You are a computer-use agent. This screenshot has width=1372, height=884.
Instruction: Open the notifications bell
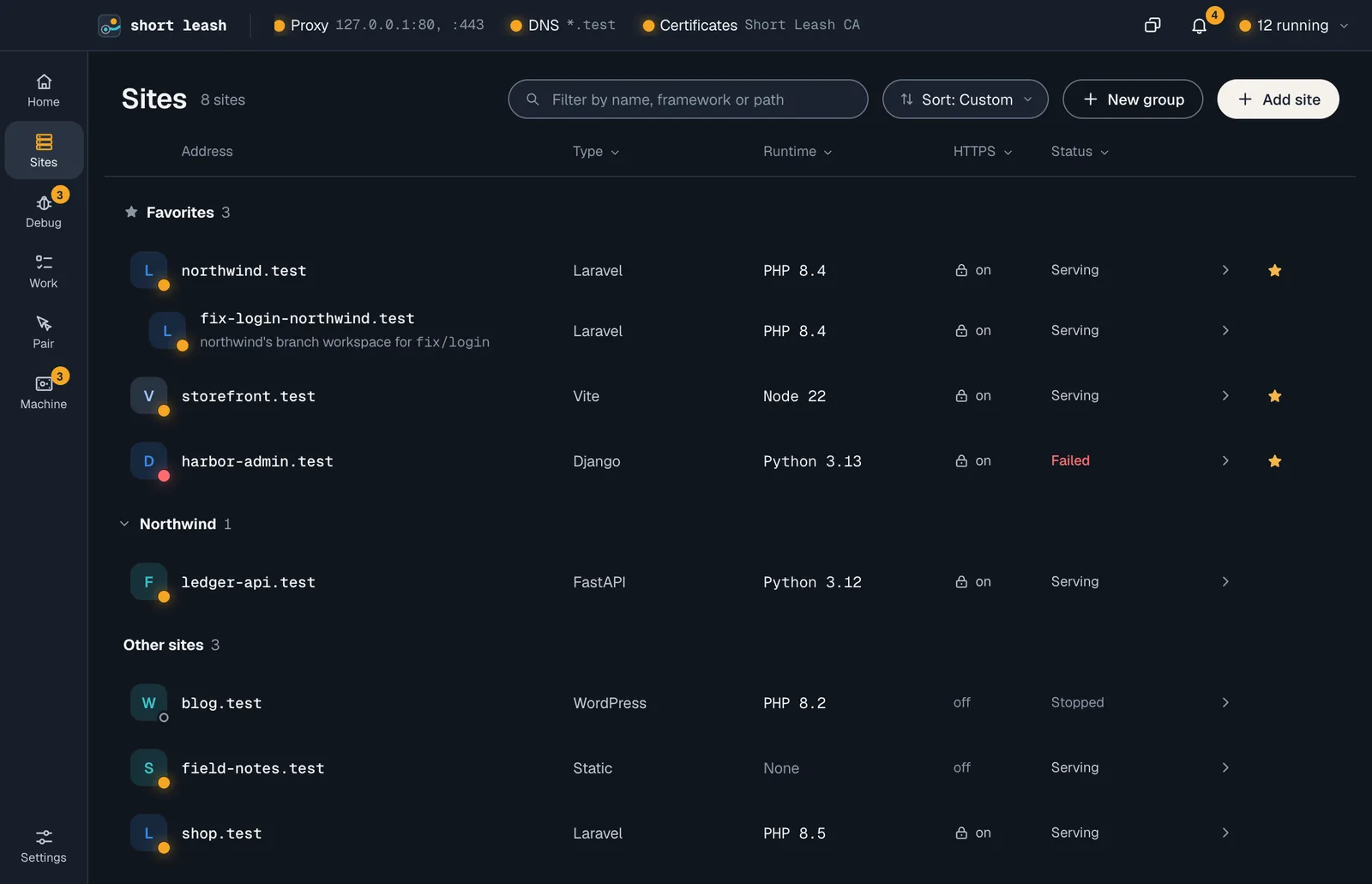point(1199,26)
